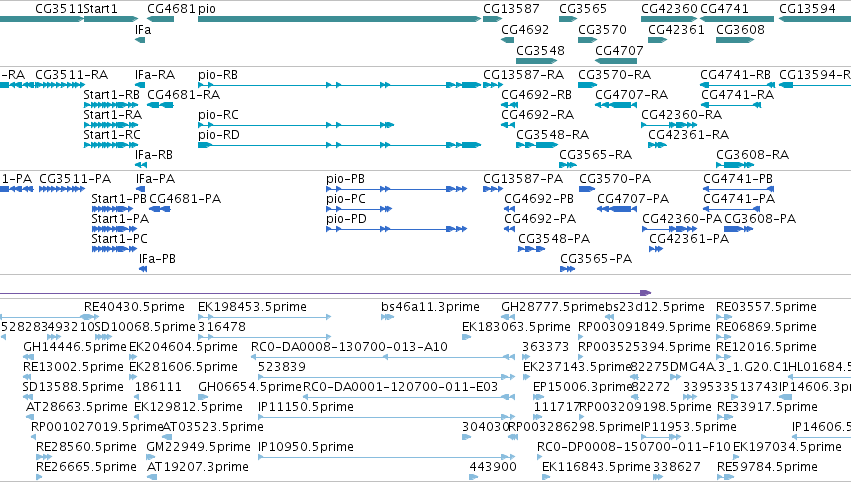Open transcript IFa-RA

point(155,74)
